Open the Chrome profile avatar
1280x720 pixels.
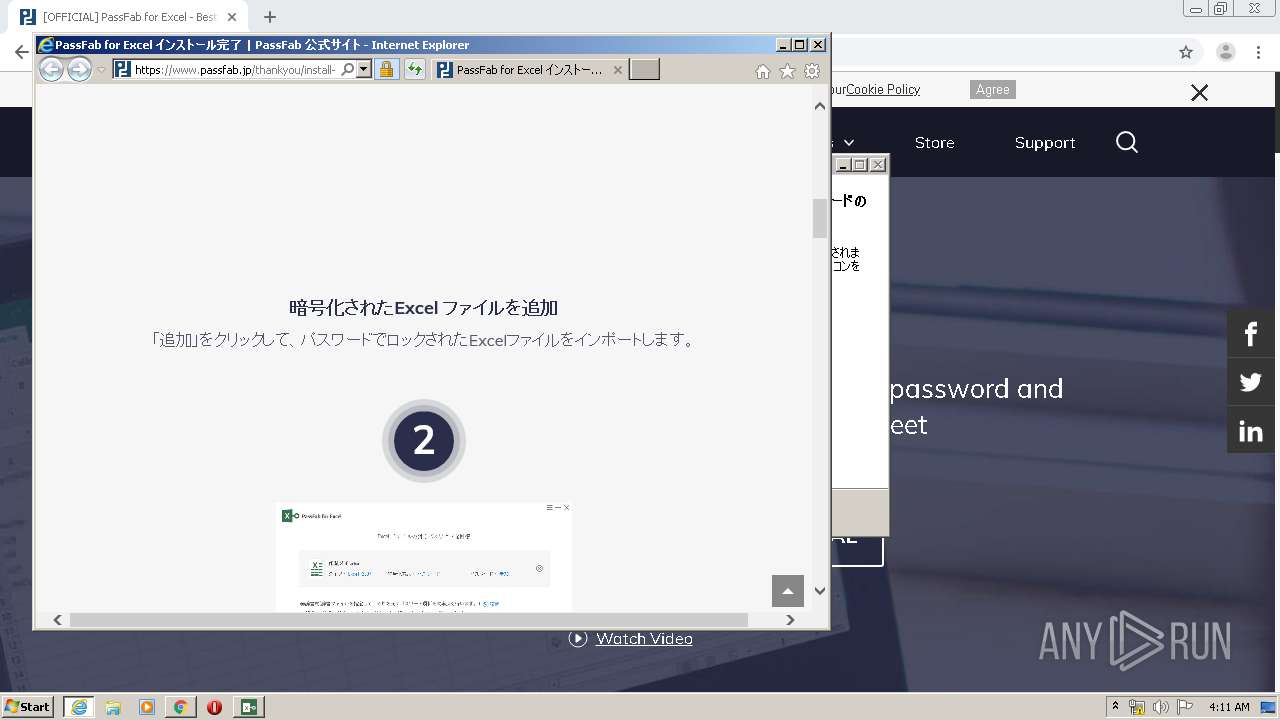[x=1226, y=52]
